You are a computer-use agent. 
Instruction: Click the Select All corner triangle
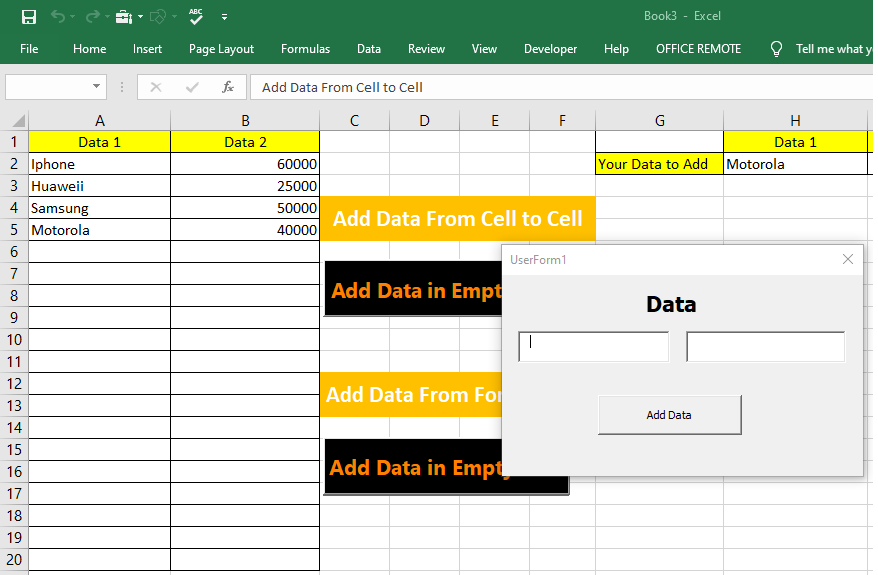(x=18, y=120)
